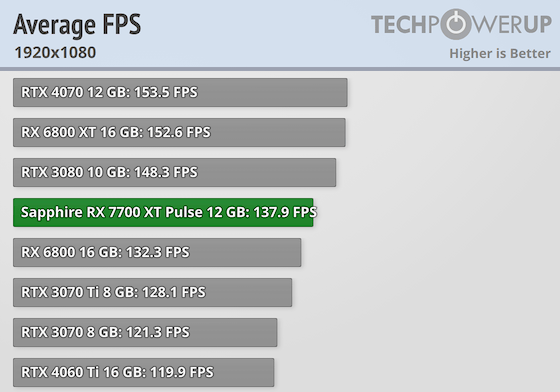The height and width of the screenshot is (392, 560).
Task: Select the RX 6800 16 GB bar
Action: click(157, 252)
